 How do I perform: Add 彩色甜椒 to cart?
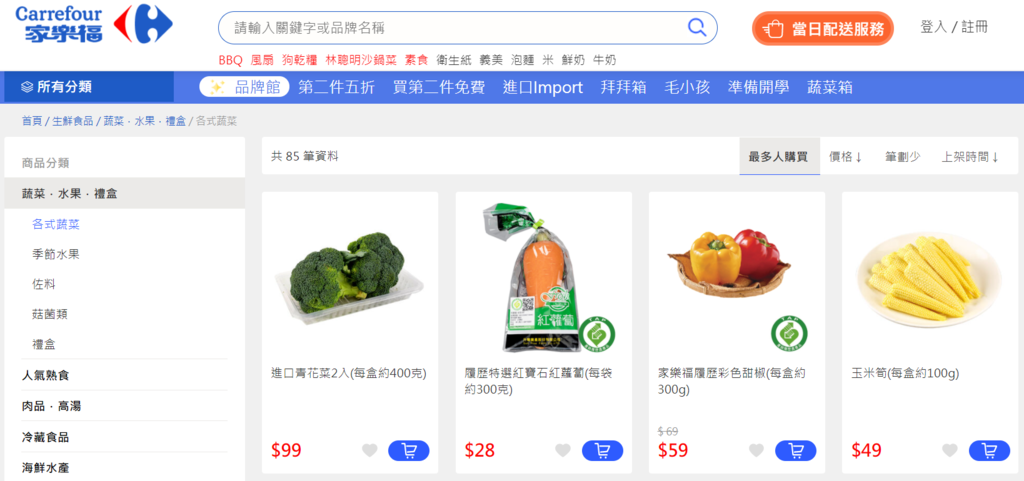(795, 450)
